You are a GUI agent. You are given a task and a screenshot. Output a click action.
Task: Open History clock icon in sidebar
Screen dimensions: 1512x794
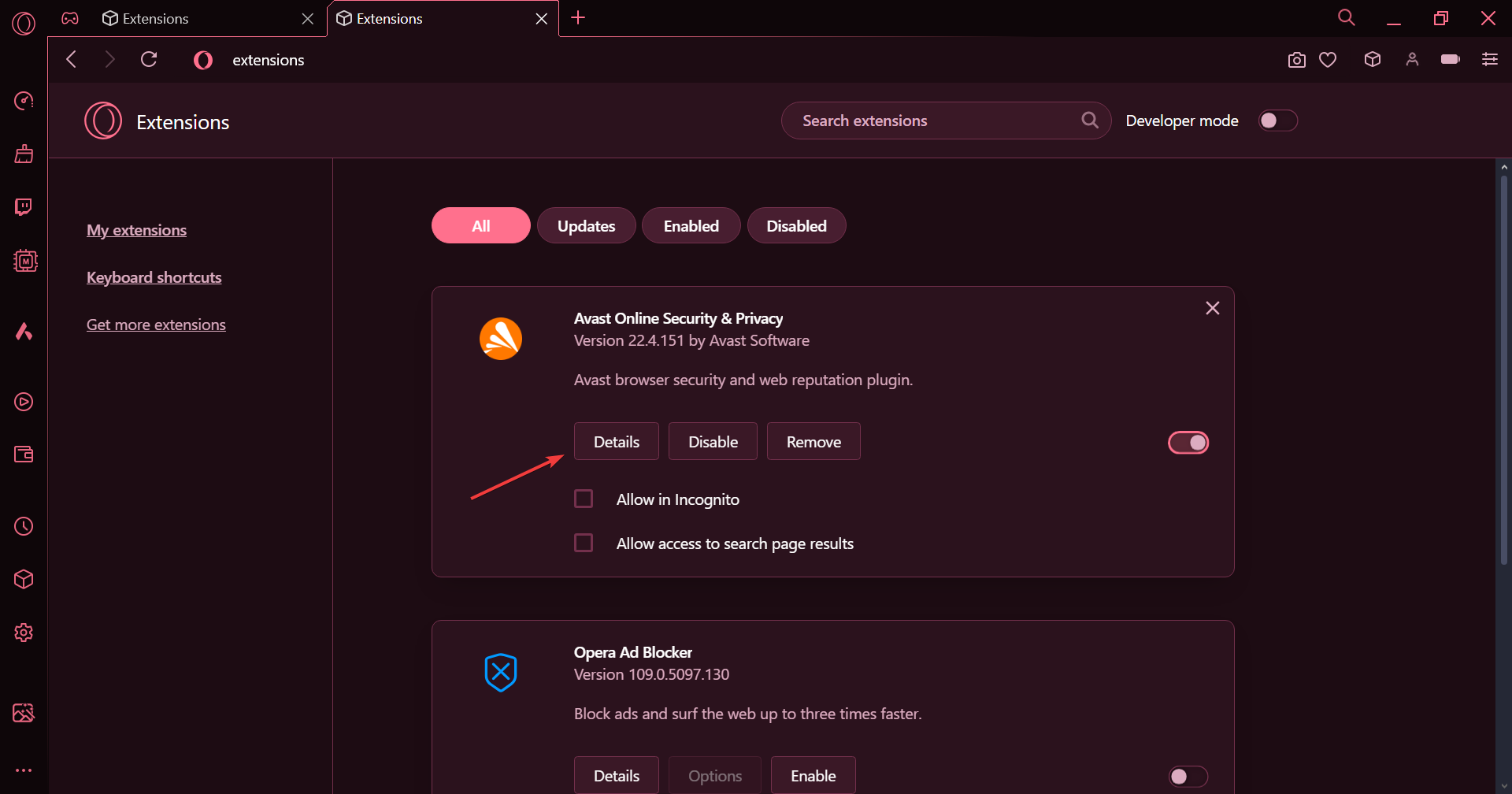tap(24, 526)
